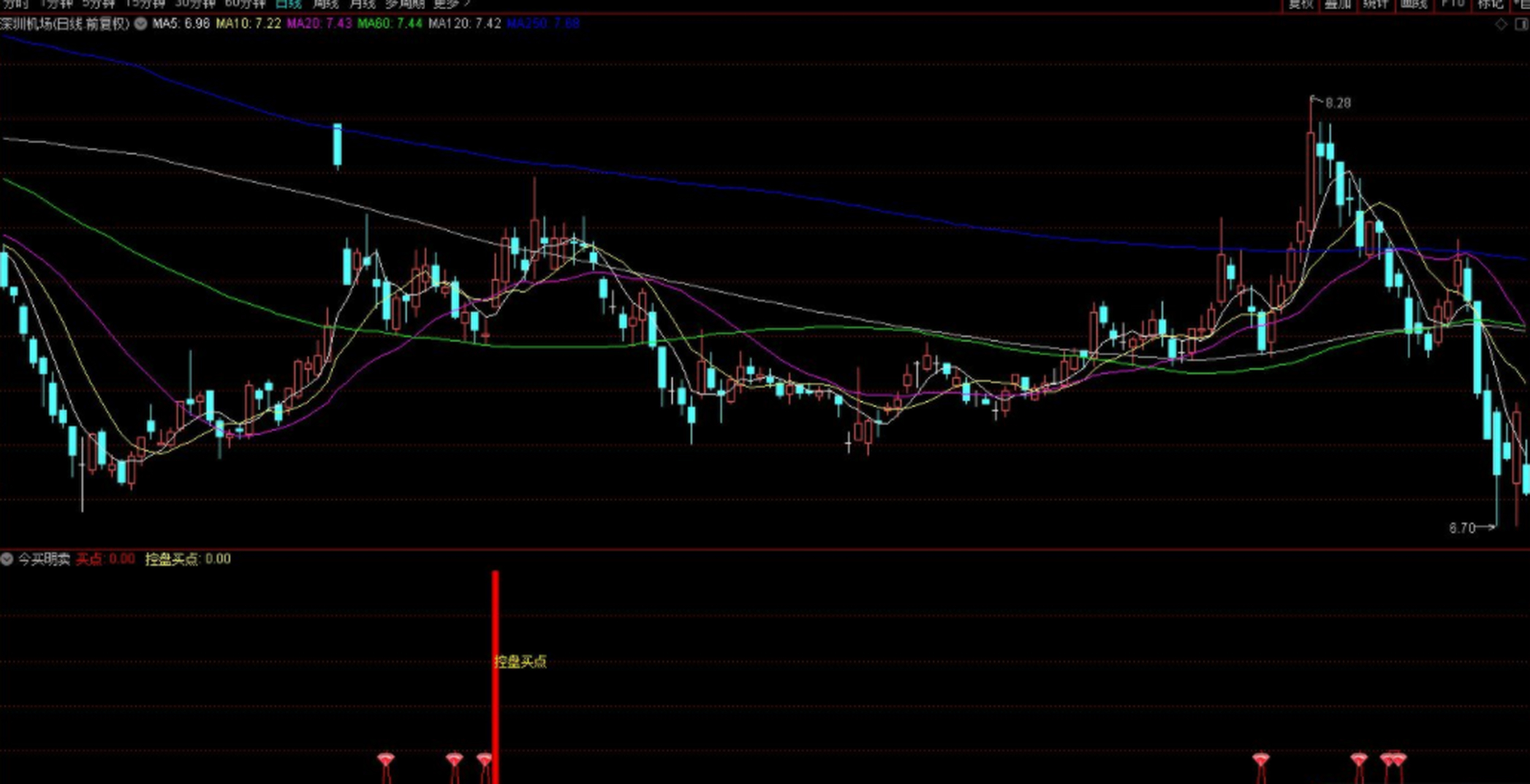Select the MA120: 7.42 label
1530x784 pixels.
tap(464, 24)
